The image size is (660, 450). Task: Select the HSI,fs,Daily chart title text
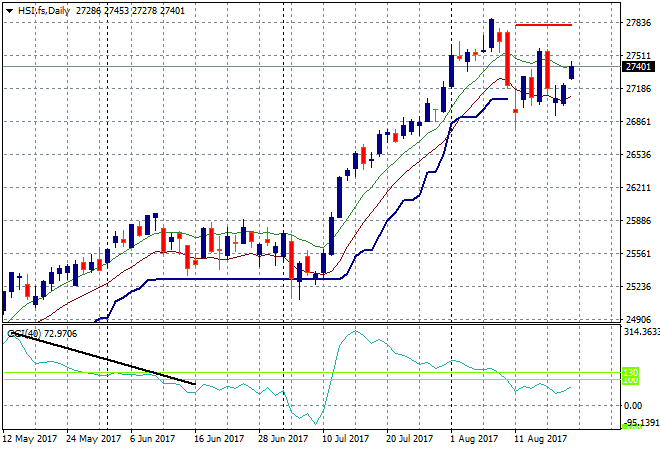[x=44, y=11]
